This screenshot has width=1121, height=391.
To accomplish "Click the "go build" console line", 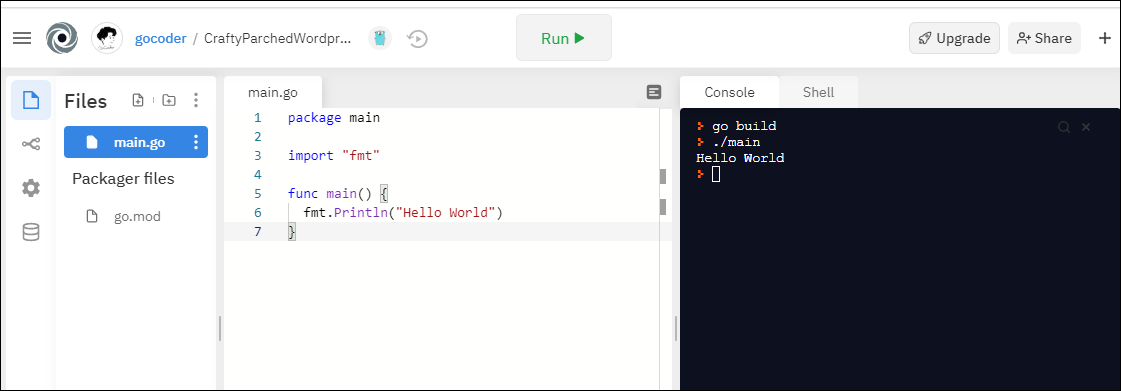I will tap(744, 127).
